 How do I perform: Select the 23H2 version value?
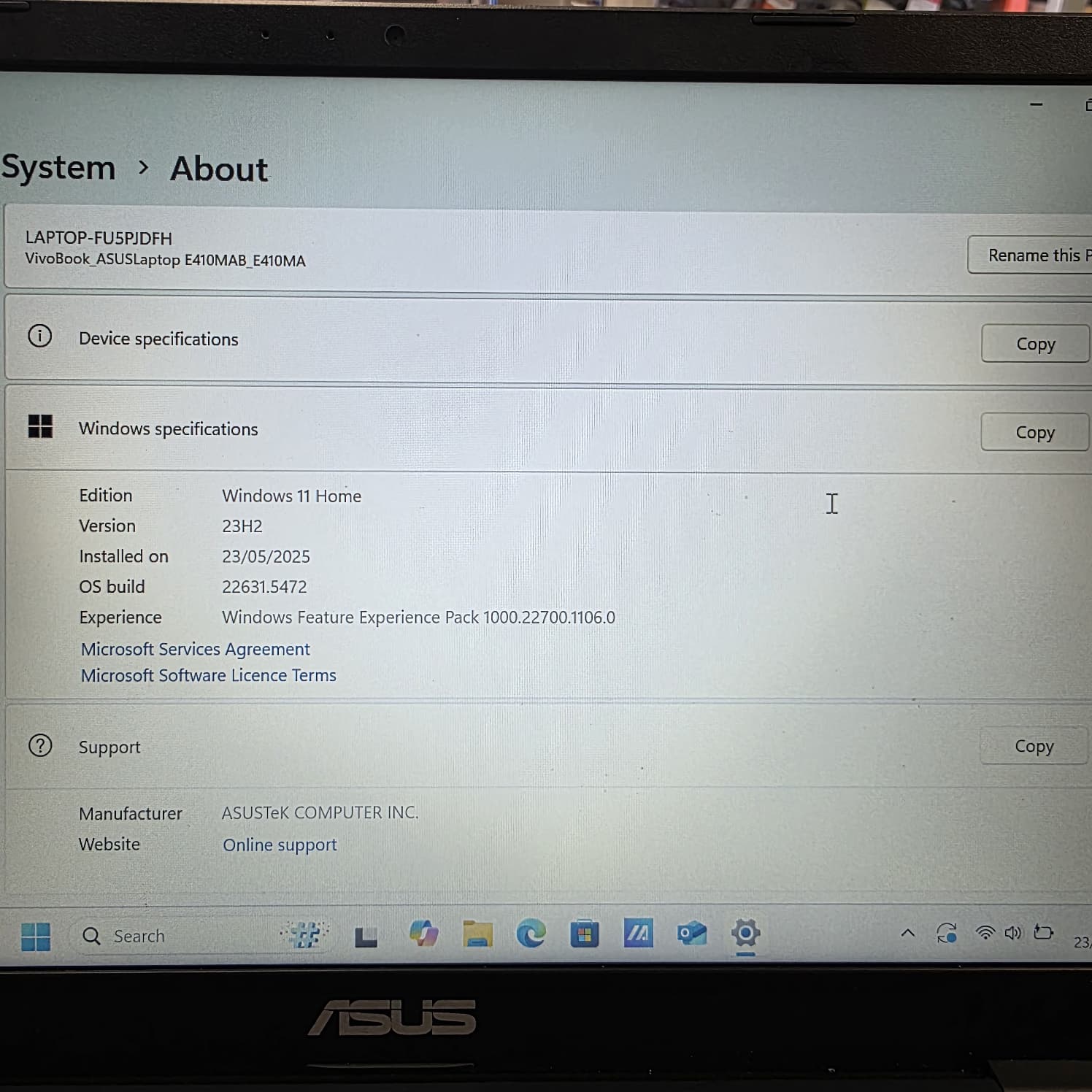click(242, 526)
